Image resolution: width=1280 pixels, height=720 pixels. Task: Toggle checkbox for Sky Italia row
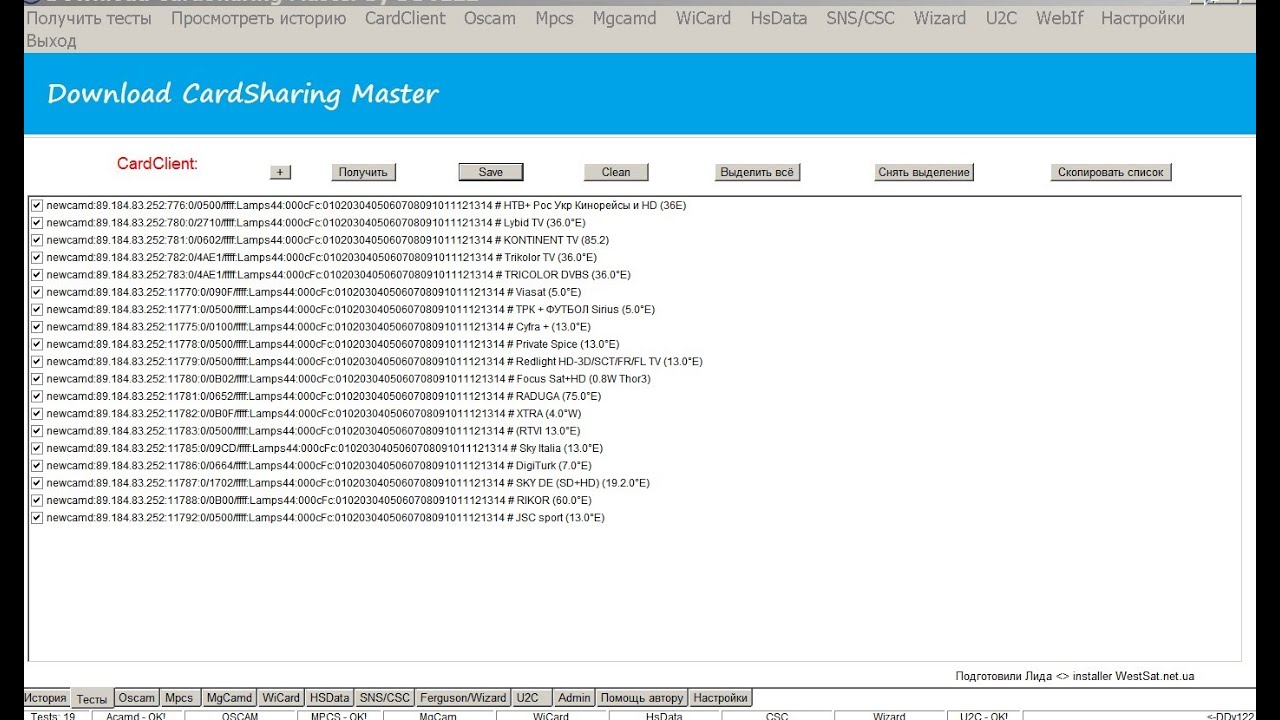click(37, 448)
